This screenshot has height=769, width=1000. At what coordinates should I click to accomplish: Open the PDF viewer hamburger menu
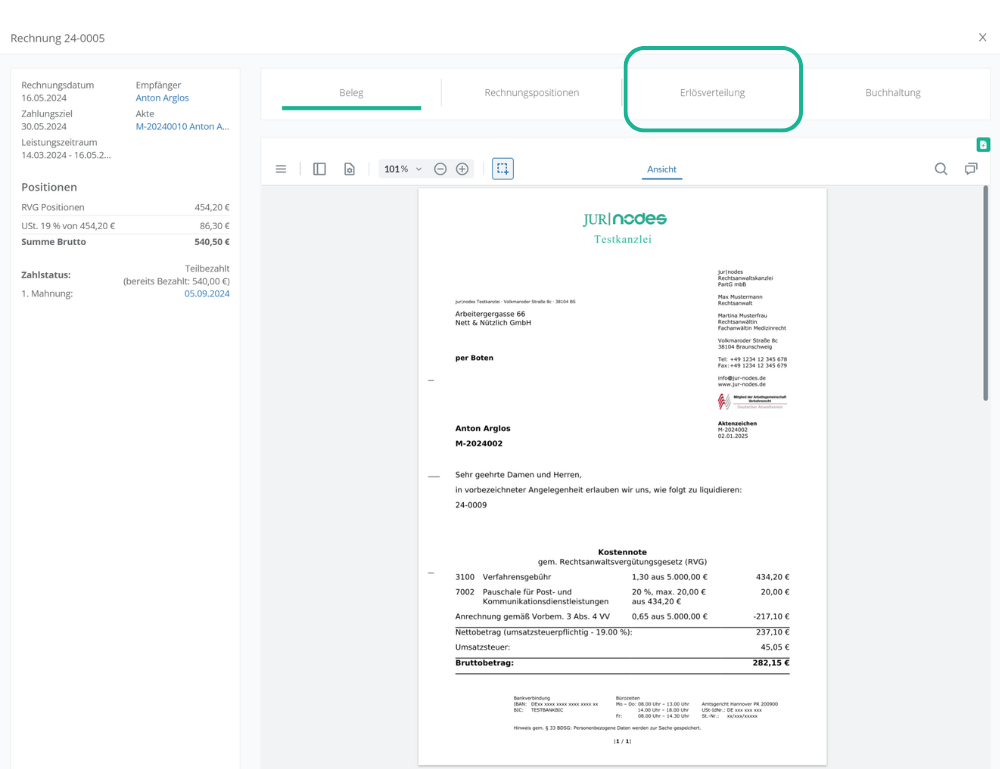(x=281, y=169)
